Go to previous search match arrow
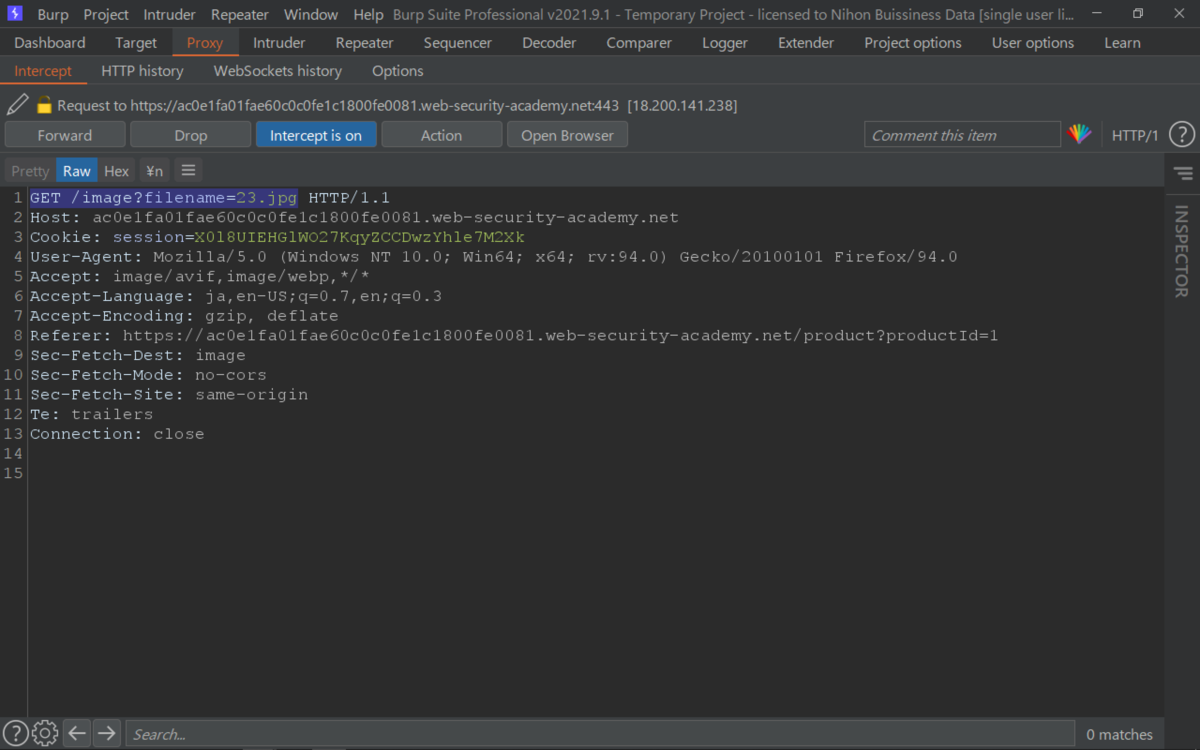 [77, 733]
